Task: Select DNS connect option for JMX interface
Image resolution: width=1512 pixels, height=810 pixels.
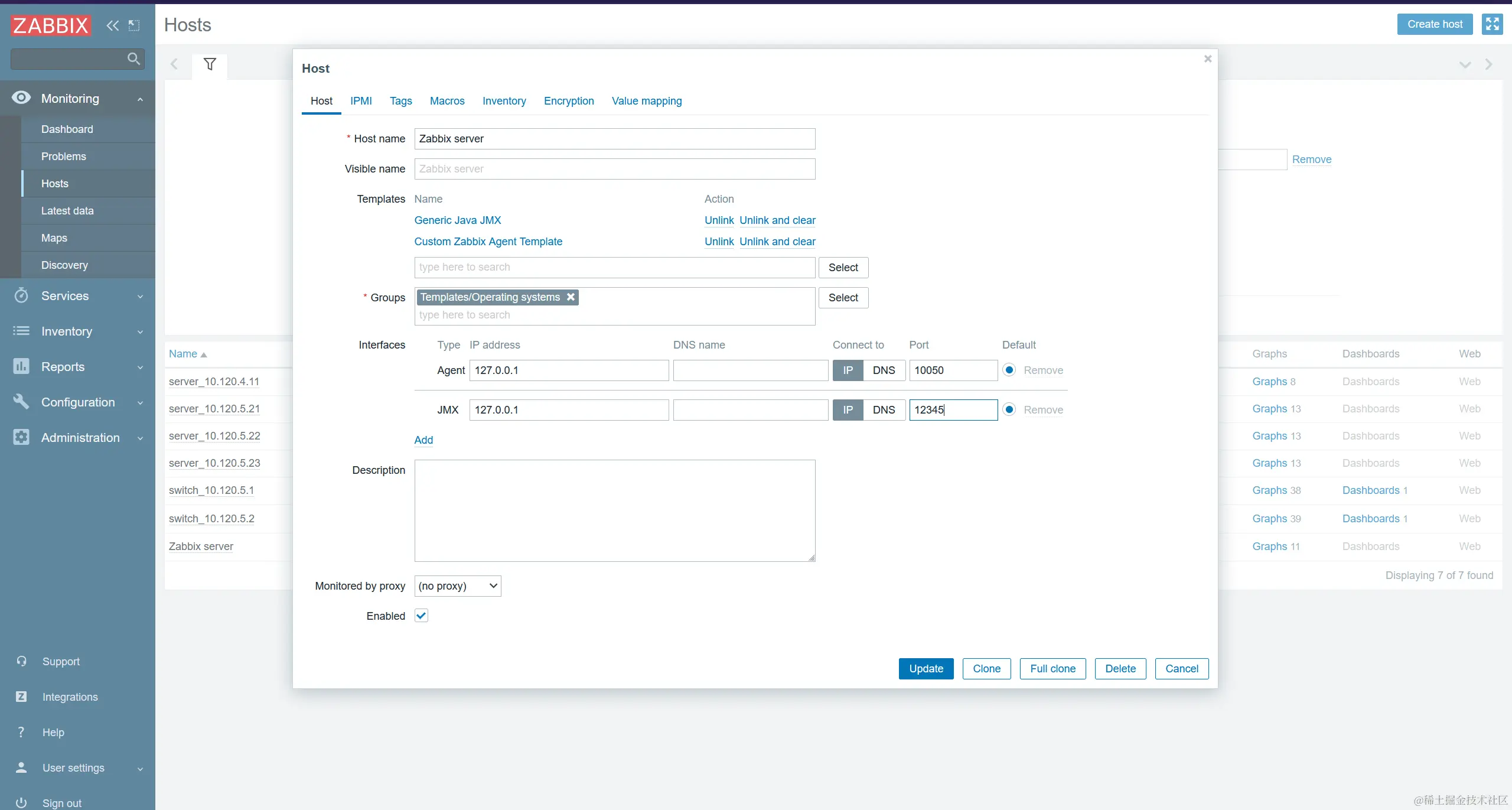Action: [884, 410]
